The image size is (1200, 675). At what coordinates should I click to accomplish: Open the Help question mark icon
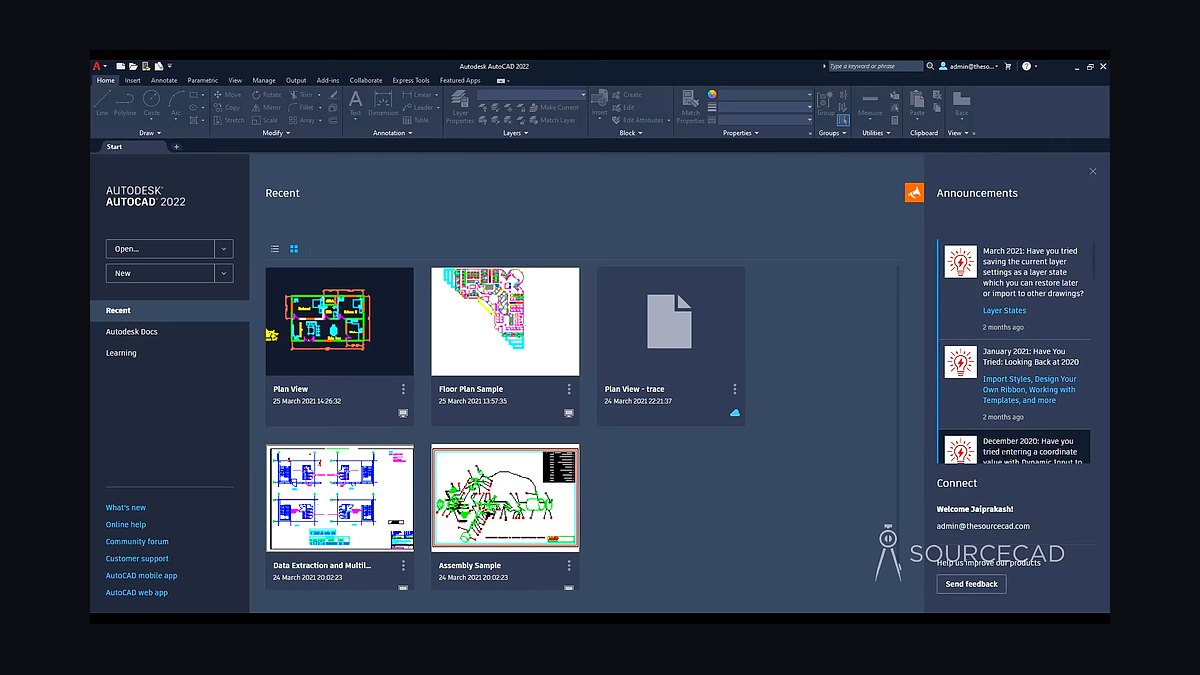point(1026,66)
